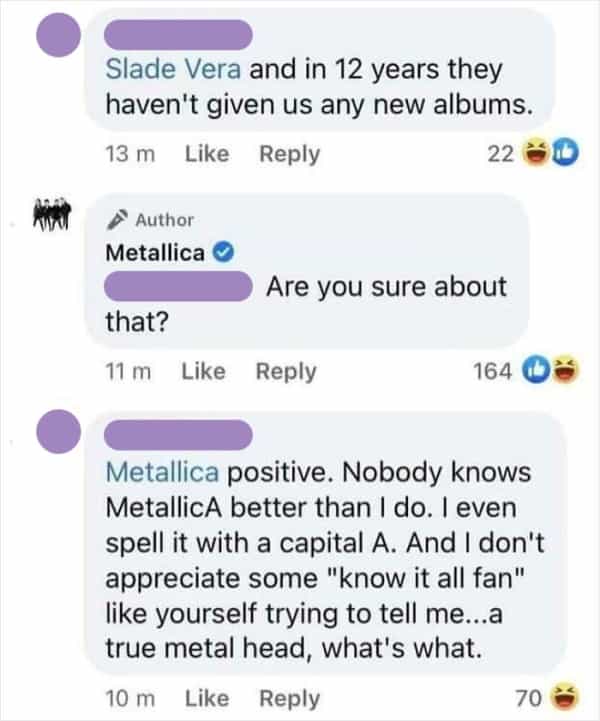Like Metallica's "Are you sure about that?" reply
The height and width of the screenshot is (721, 600).
pyautogui.click(x=203, y=371)
